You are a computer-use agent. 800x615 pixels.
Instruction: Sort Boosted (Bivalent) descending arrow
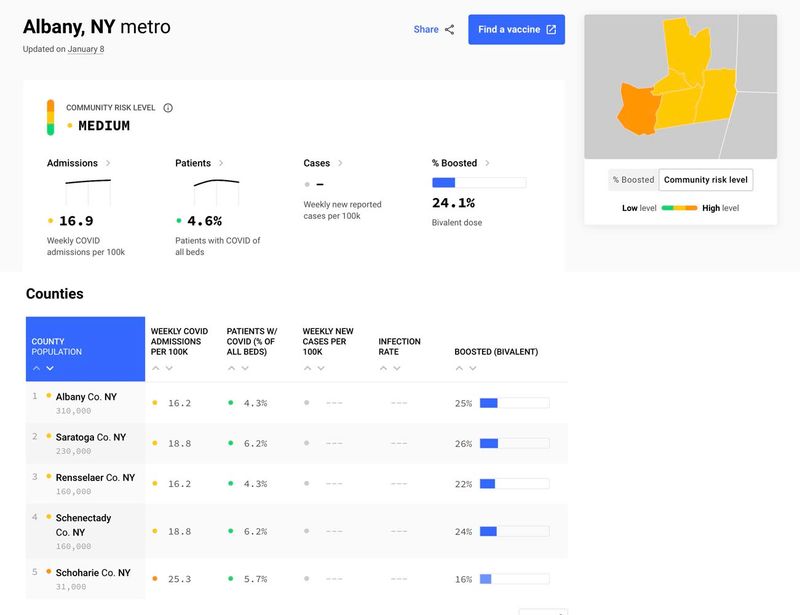(x=473, y=368)
